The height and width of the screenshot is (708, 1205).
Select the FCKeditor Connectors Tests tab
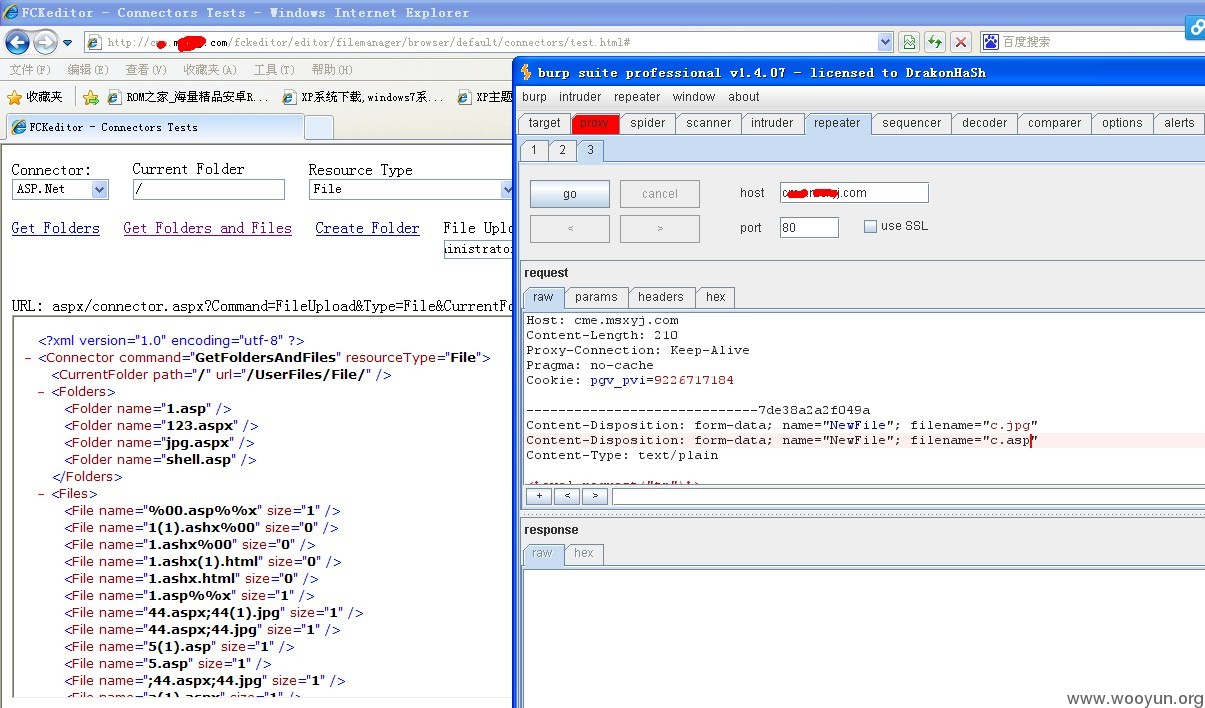tap(154, 127)
